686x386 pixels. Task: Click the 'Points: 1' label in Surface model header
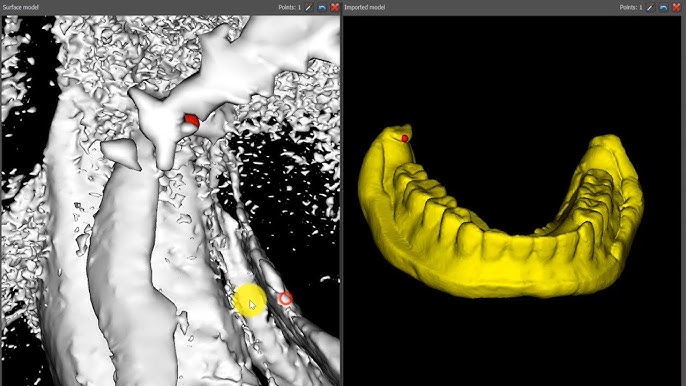pyautogui.click(x=290, y=7)
